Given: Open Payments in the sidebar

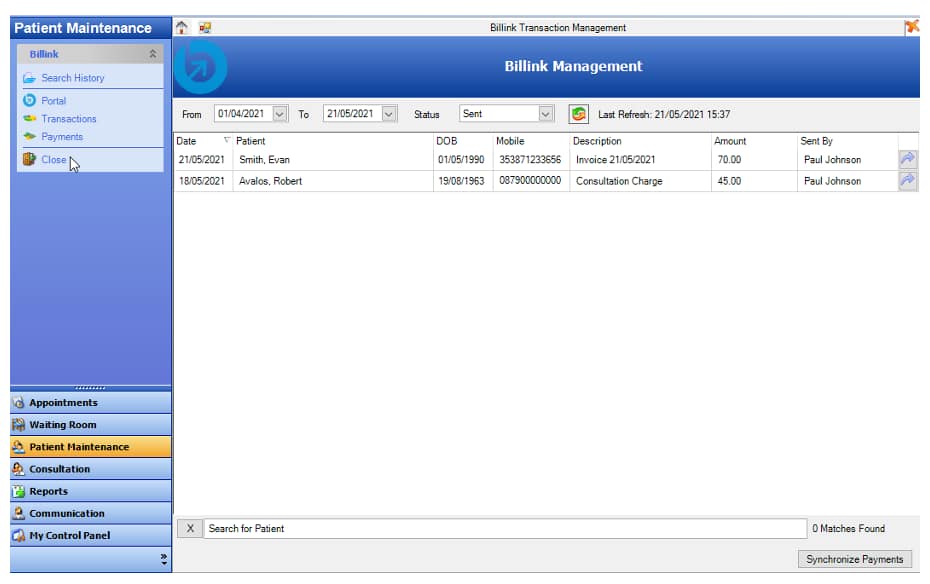Looking at the screenshot, I should tap(62, 137).
